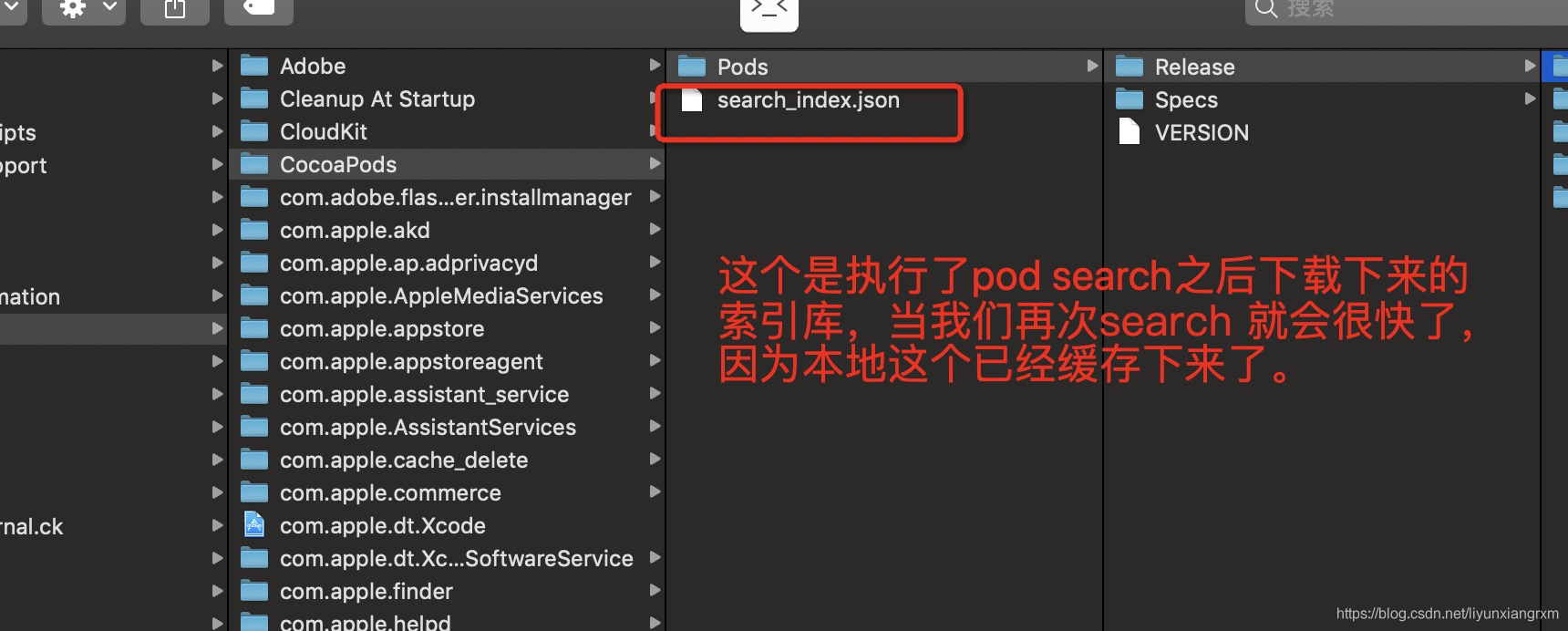This screenshot has height=631, width=1568.
Task: Click the CocoaPods folder icon
Action: (x=254, y=164)
